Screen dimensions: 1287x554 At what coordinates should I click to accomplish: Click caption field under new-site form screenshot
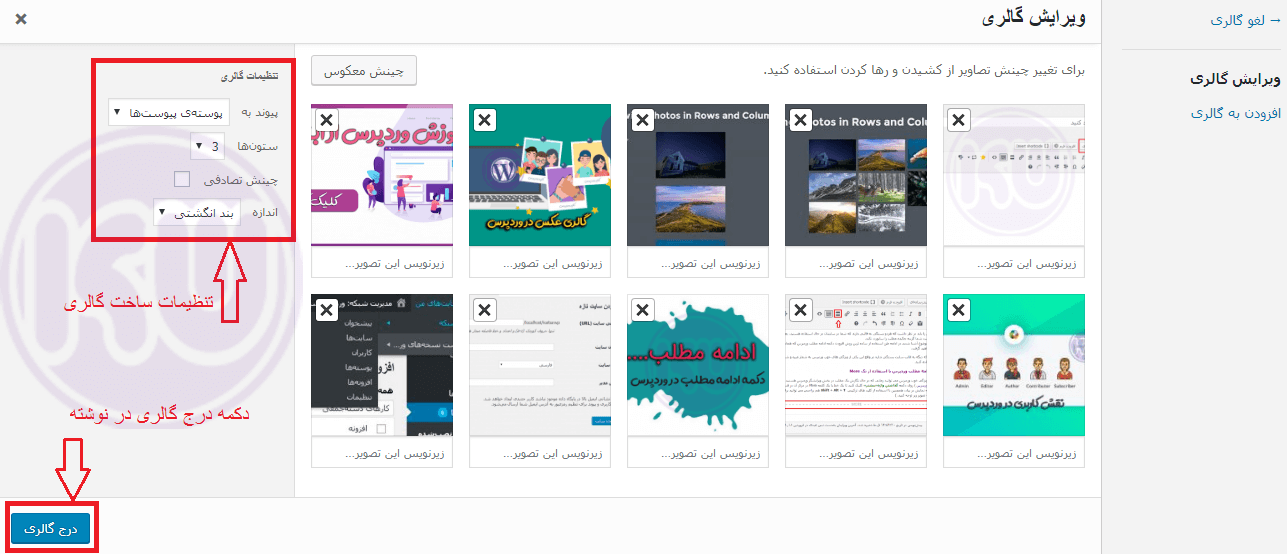pos(540,453)
